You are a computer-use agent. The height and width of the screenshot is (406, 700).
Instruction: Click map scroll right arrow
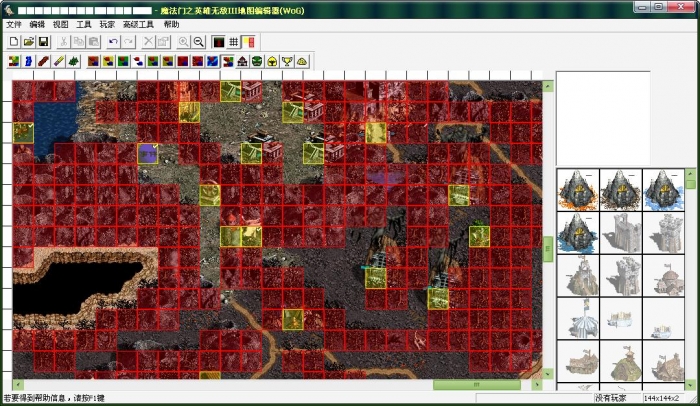pyautogui.click(x=537, y=385)
